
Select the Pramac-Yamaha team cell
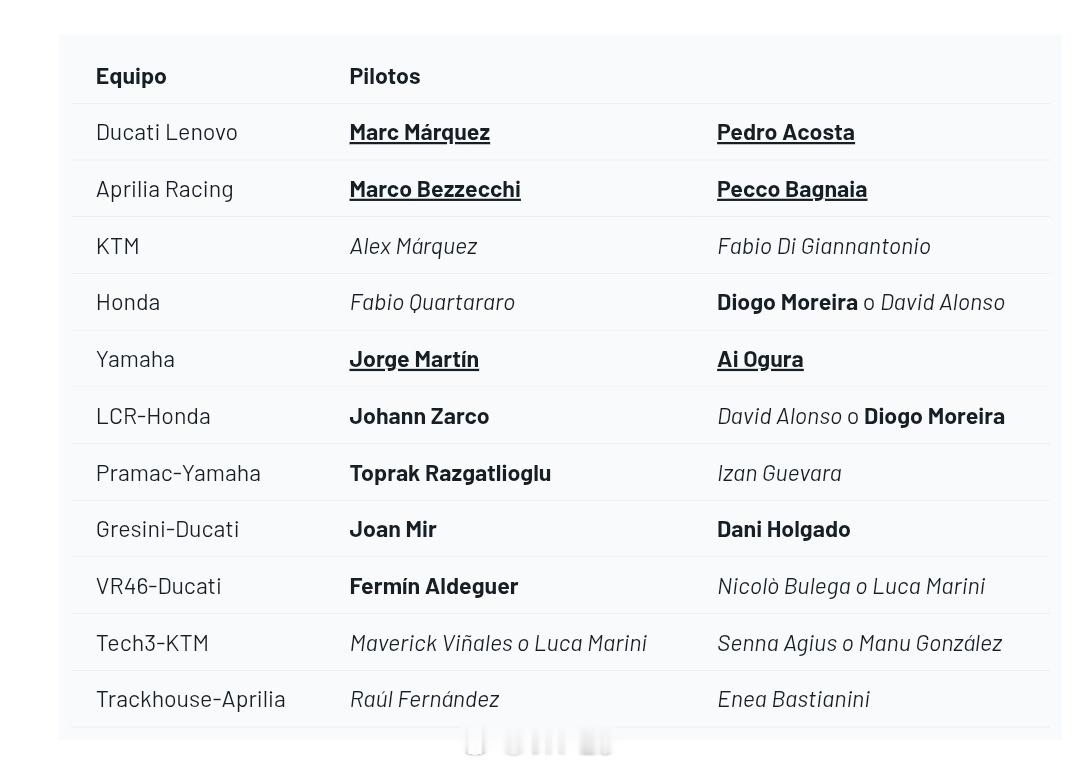pyautogui.click(x=178, y=473)
